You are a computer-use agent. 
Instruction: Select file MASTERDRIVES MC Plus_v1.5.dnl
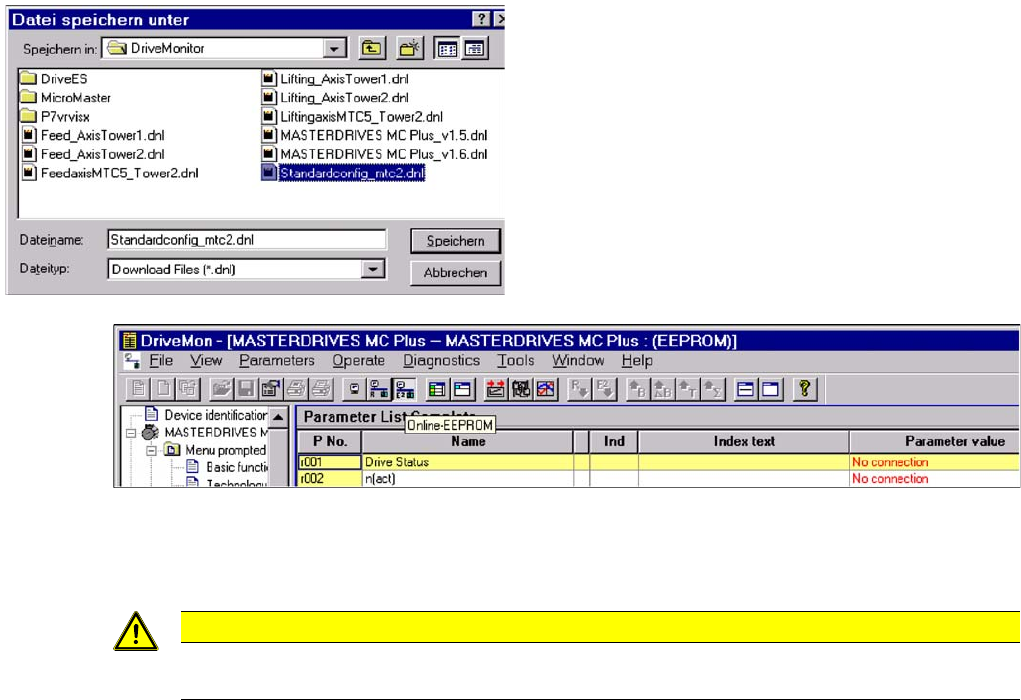coord(374,135)
